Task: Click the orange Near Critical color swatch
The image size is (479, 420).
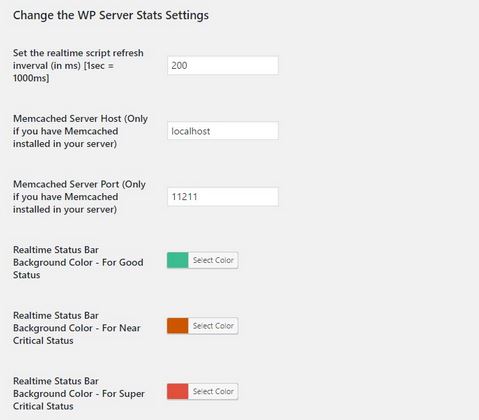Action: pos(177,326)
